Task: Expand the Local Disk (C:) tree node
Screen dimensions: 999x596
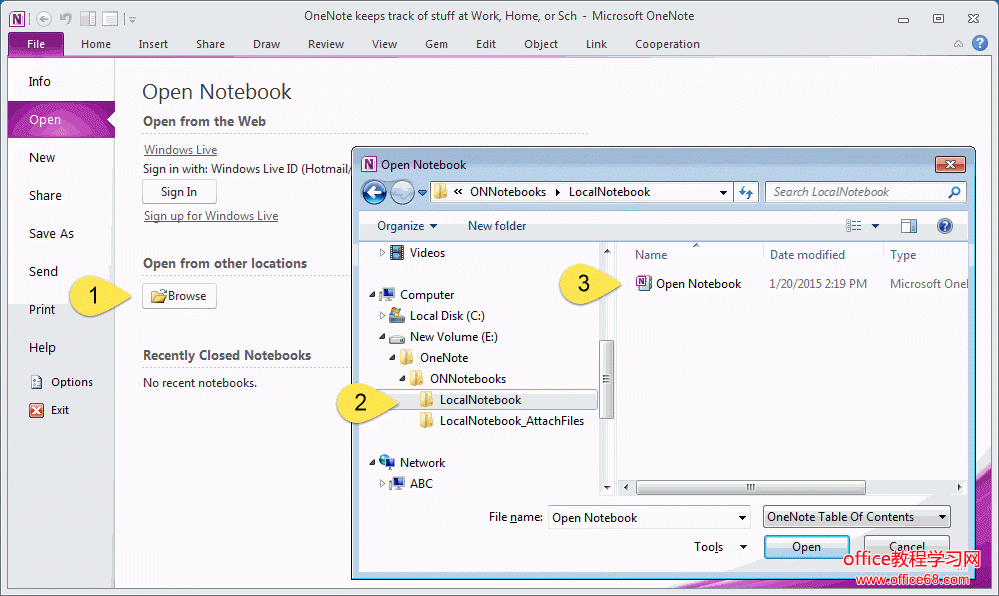Action: [383, 316]
